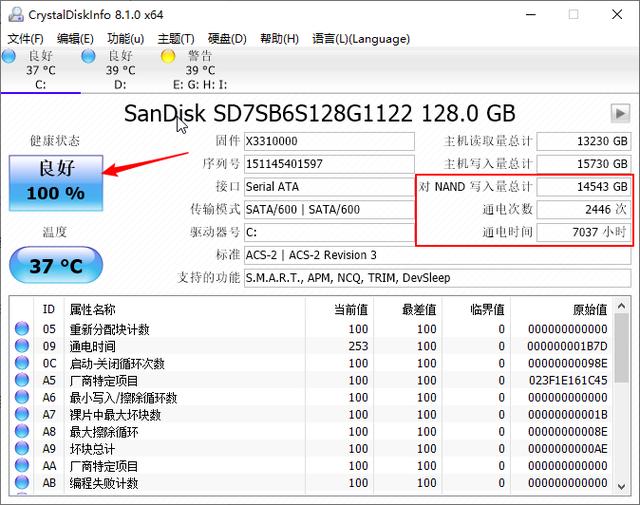Click status orb for attribute AB row

click(x=22, y=483)
